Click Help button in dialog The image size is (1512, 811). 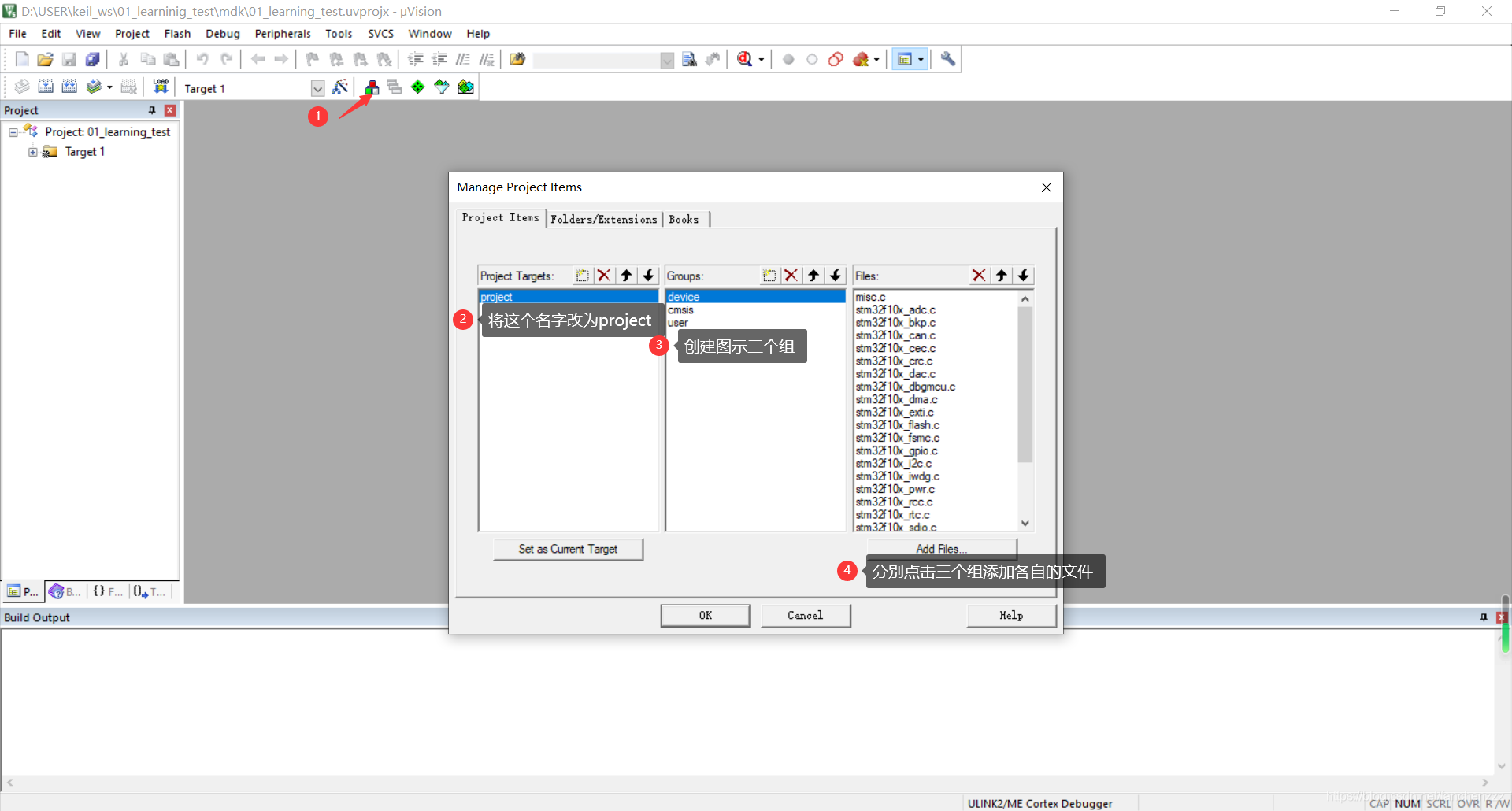(x=1011, y=616)
